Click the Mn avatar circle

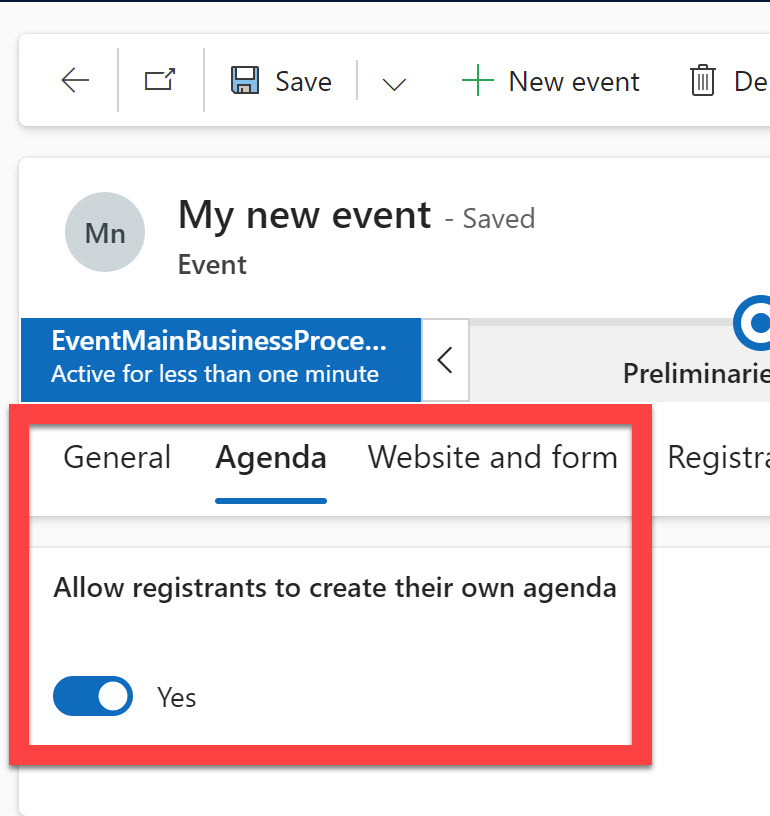[x=104, y=233]
